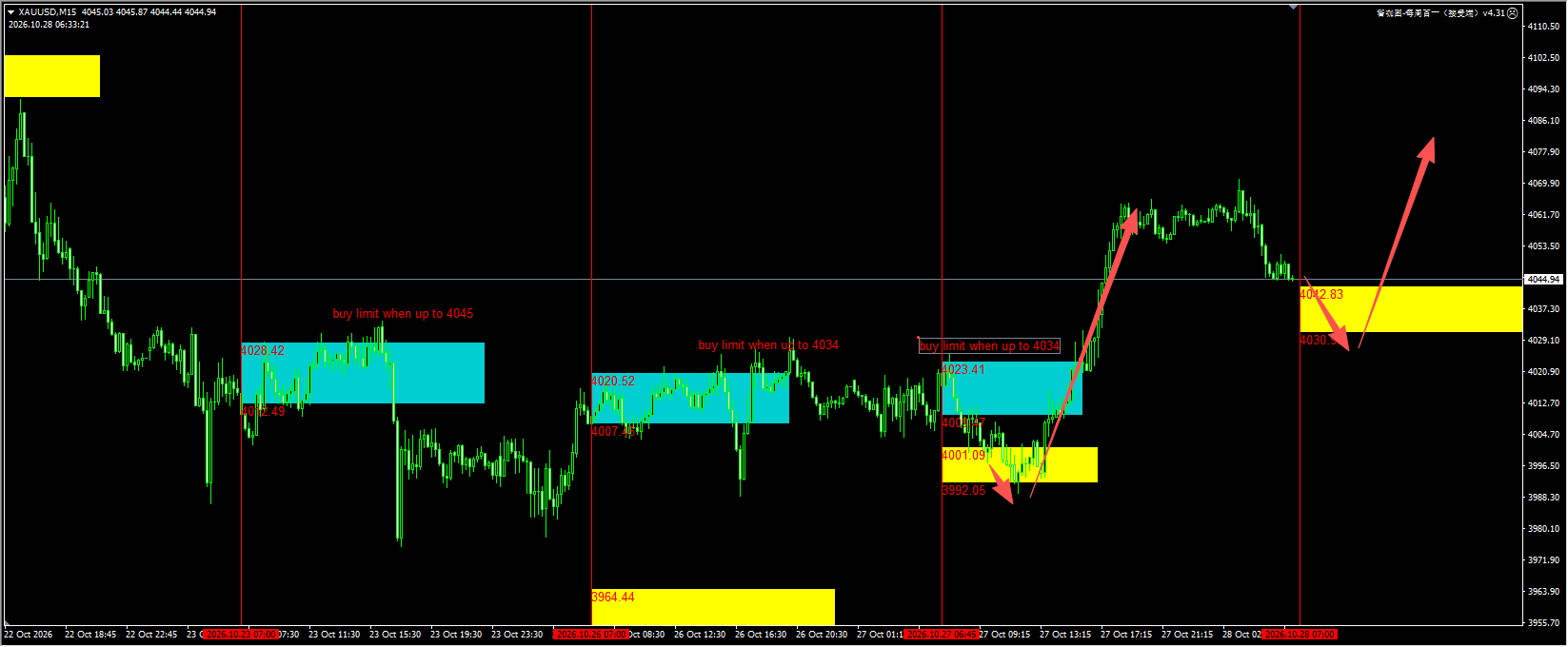This screenshot has width=1568, height=647.
Task: Click the 4061.70 price scale value
Action: pyautogui.click(x=1543, y=215)
